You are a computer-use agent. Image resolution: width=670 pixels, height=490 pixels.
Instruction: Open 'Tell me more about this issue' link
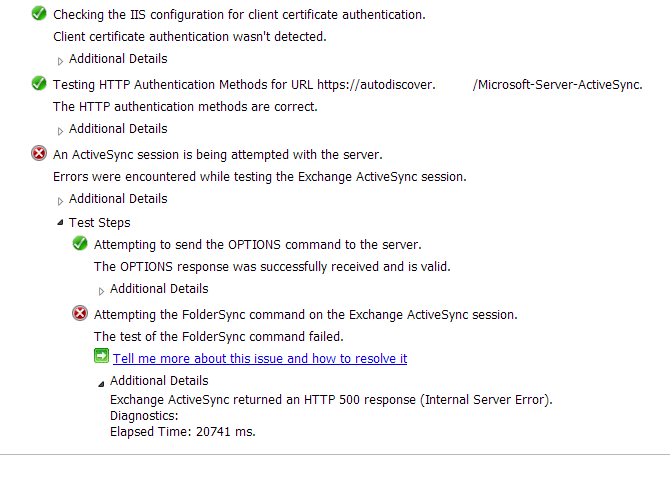260,359
